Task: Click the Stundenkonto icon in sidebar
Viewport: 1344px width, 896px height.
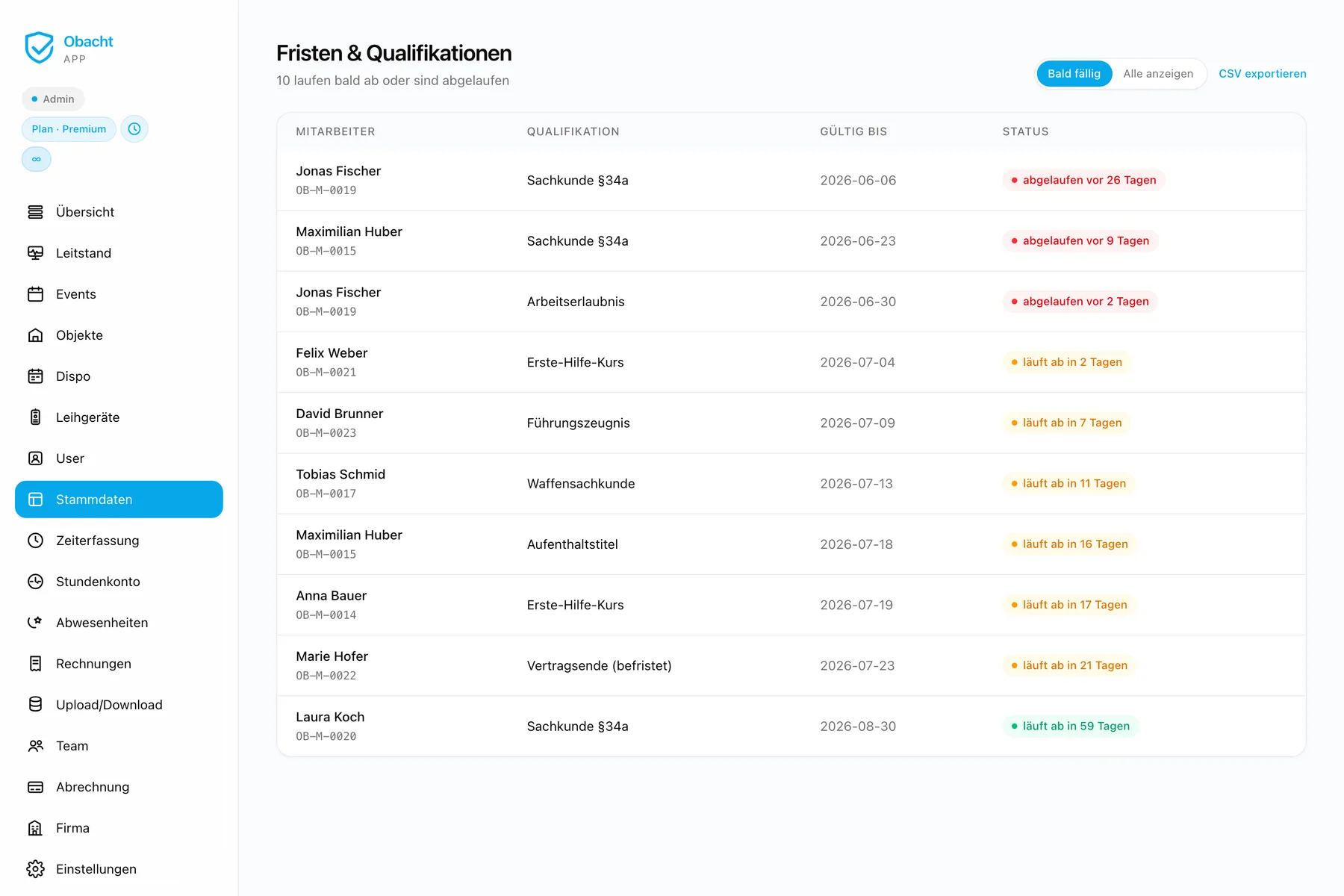Action: [35, 582]
